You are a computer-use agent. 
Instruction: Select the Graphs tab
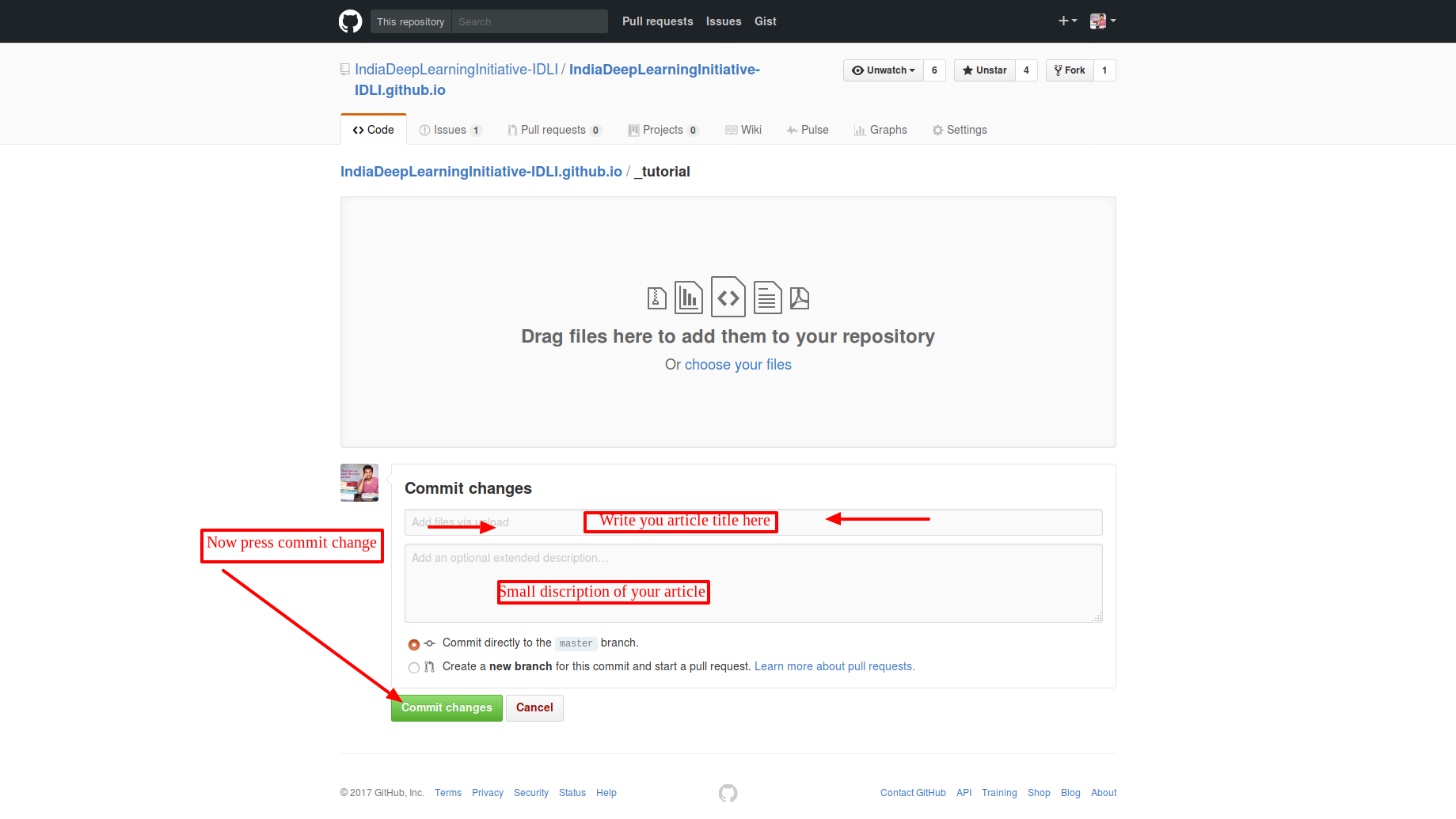click(880, 130)
